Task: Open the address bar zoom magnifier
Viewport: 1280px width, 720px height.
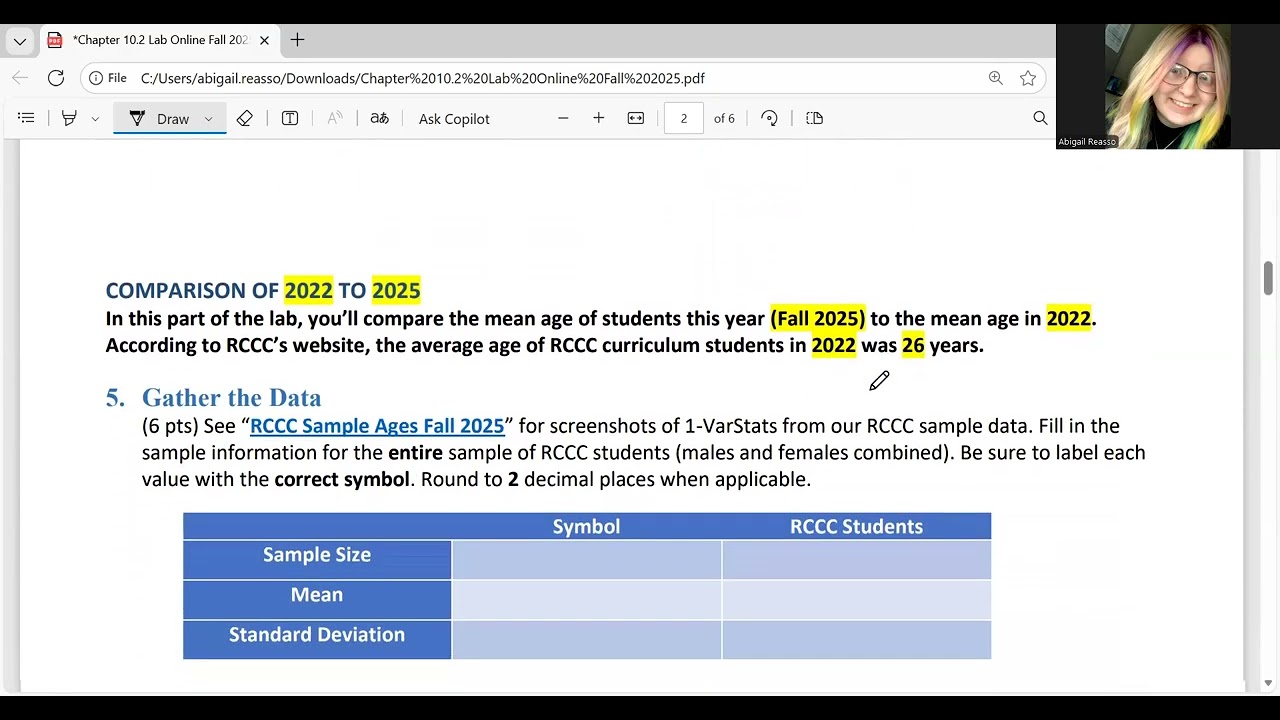Action: click(995, 78)
